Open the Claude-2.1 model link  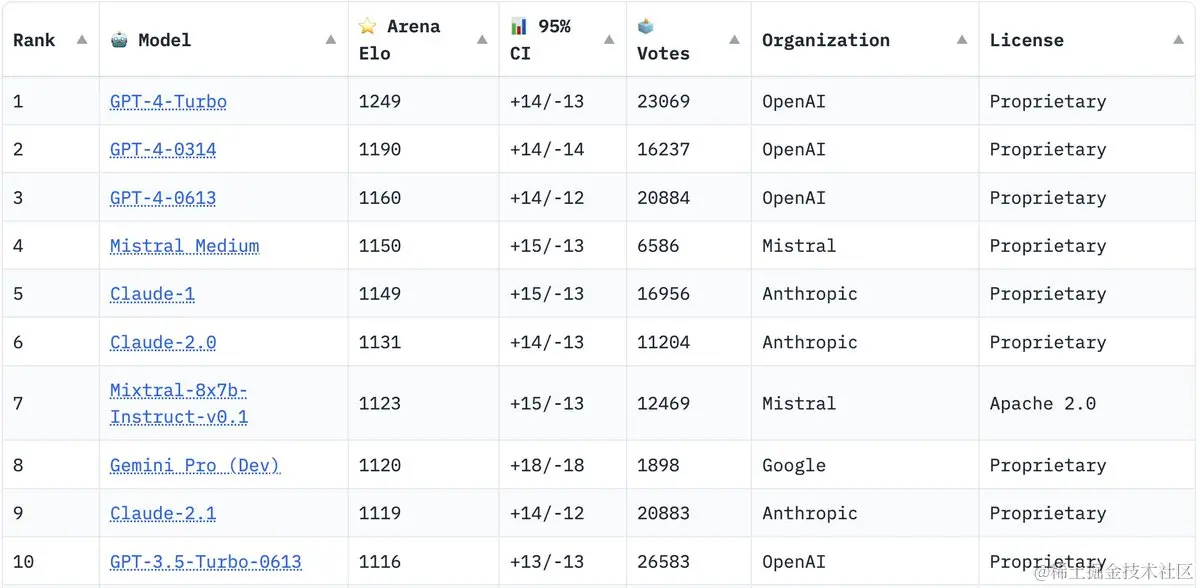tap(163, 513)
